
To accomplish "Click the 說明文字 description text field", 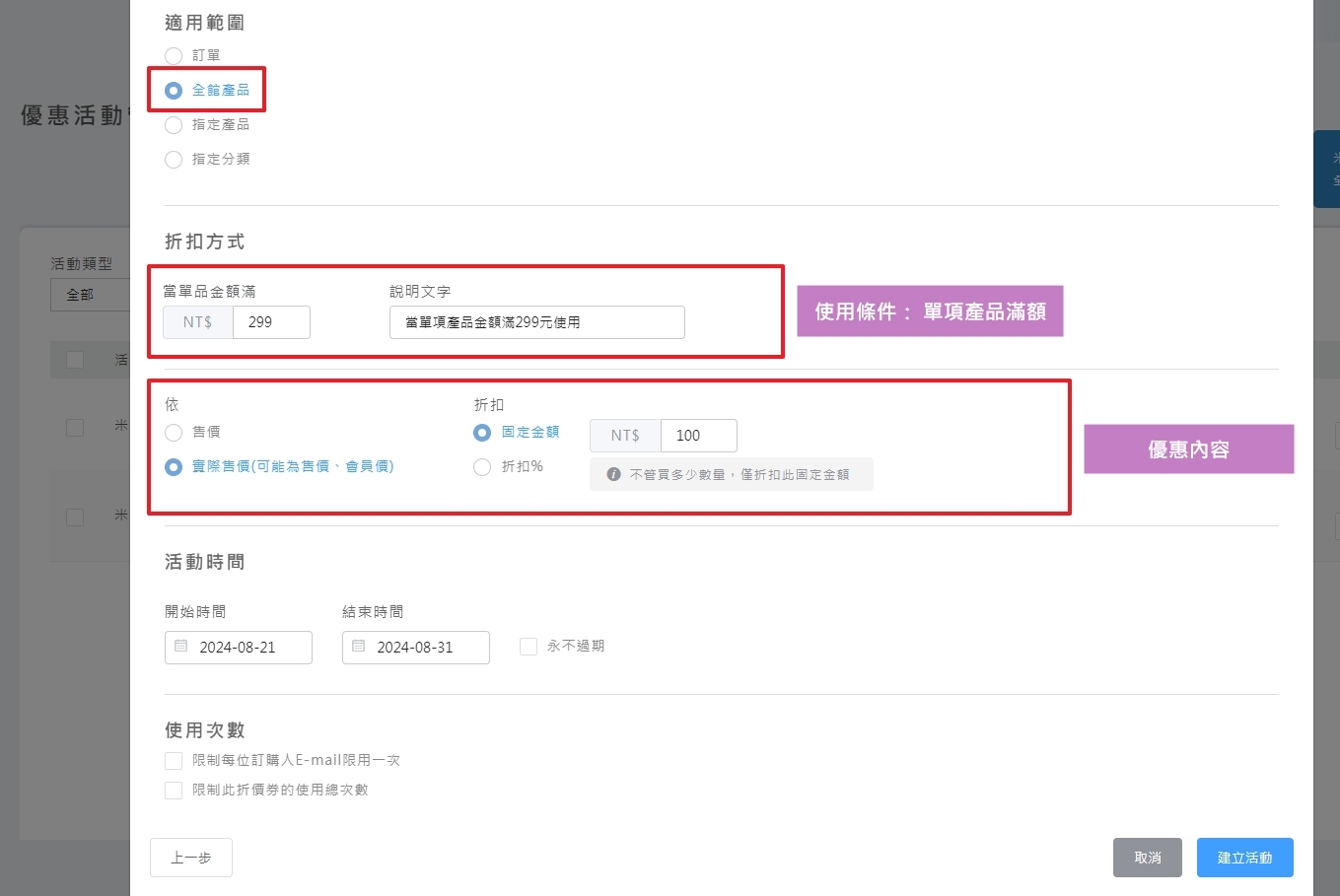I will pyautogui.click(x=536, y=321).
